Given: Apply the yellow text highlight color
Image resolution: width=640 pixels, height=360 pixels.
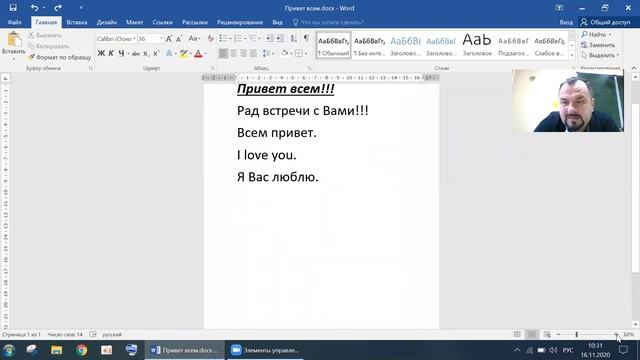Looking at the screenshot, I should tap(184, 53).
